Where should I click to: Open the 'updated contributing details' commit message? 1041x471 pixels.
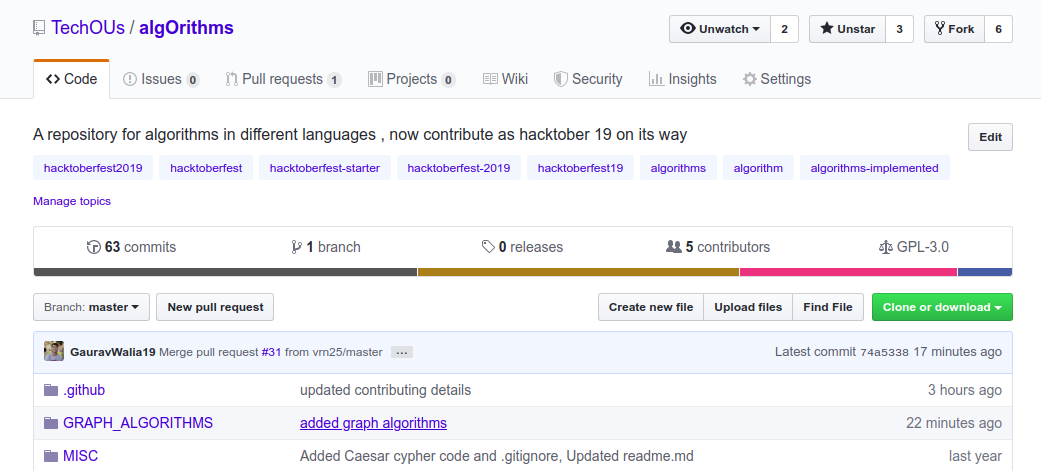point(386,390)
